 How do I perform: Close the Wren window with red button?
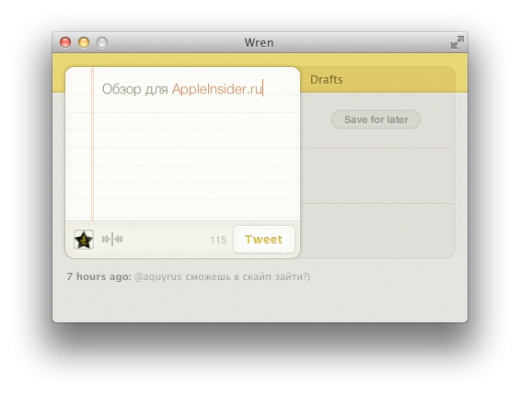65,42
